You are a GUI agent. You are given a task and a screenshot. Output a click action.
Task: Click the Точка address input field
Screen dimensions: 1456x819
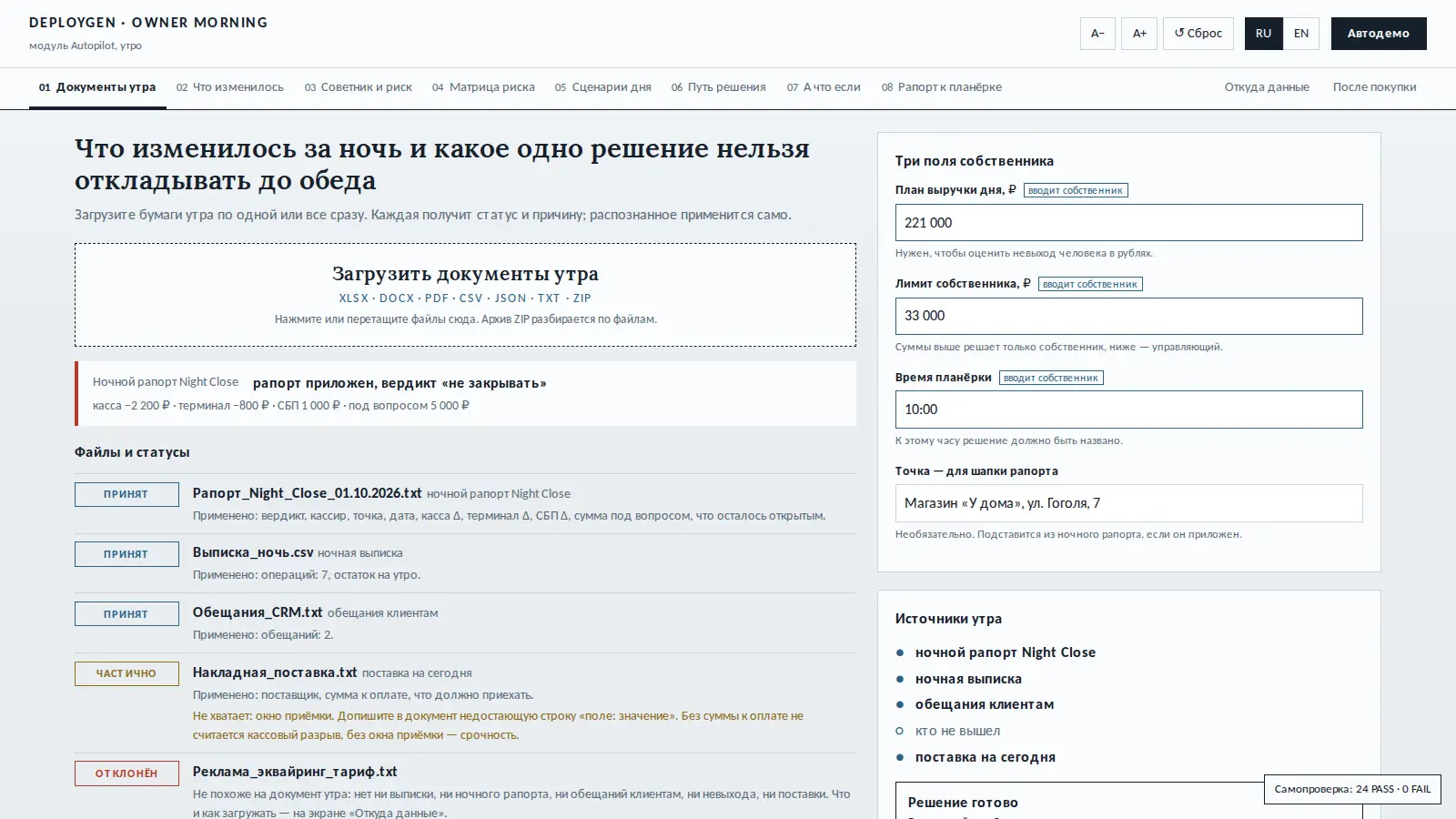pos(1128,503)
